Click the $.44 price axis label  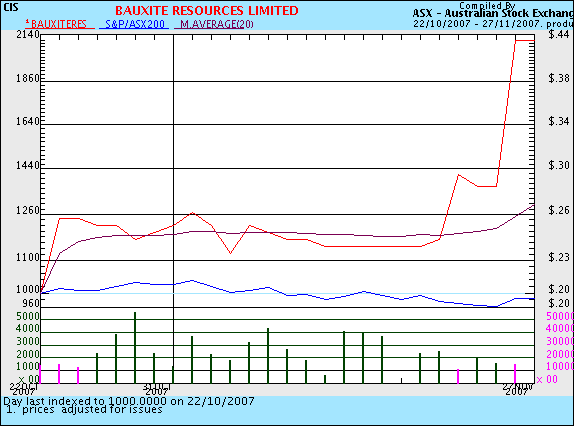pos(559,34)
